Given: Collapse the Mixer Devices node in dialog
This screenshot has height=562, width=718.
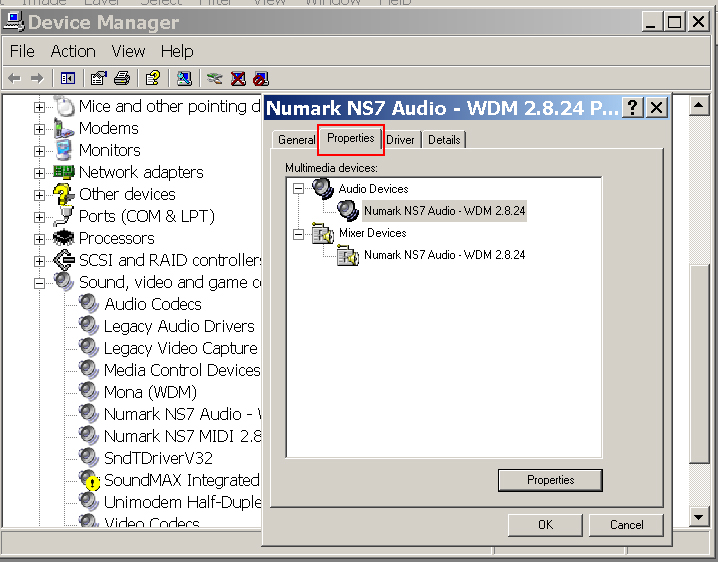Looking at the screenshot, I should [299, 235].
